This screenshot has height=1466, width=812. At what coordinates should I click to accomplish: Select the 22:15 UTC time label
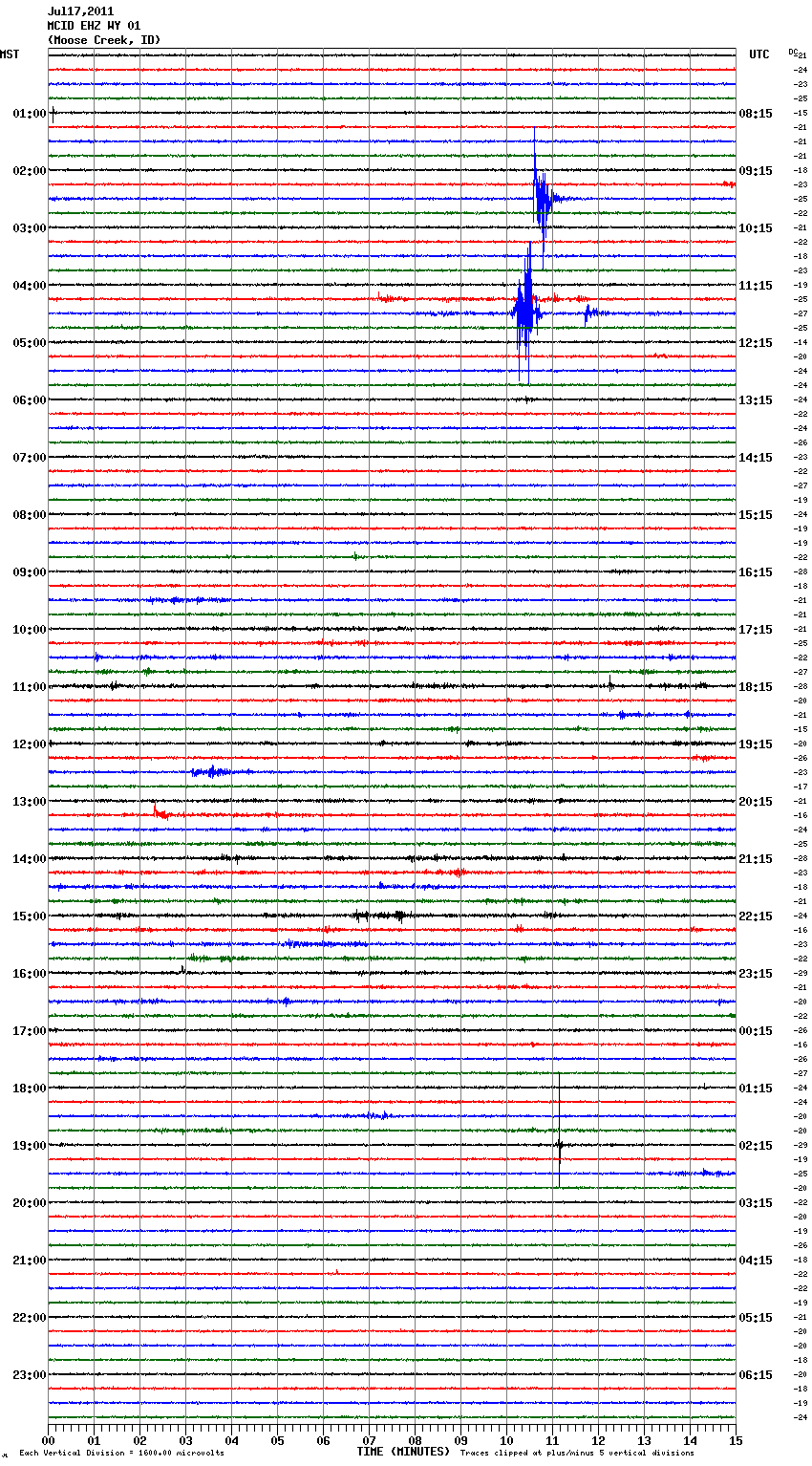[756, 916]
